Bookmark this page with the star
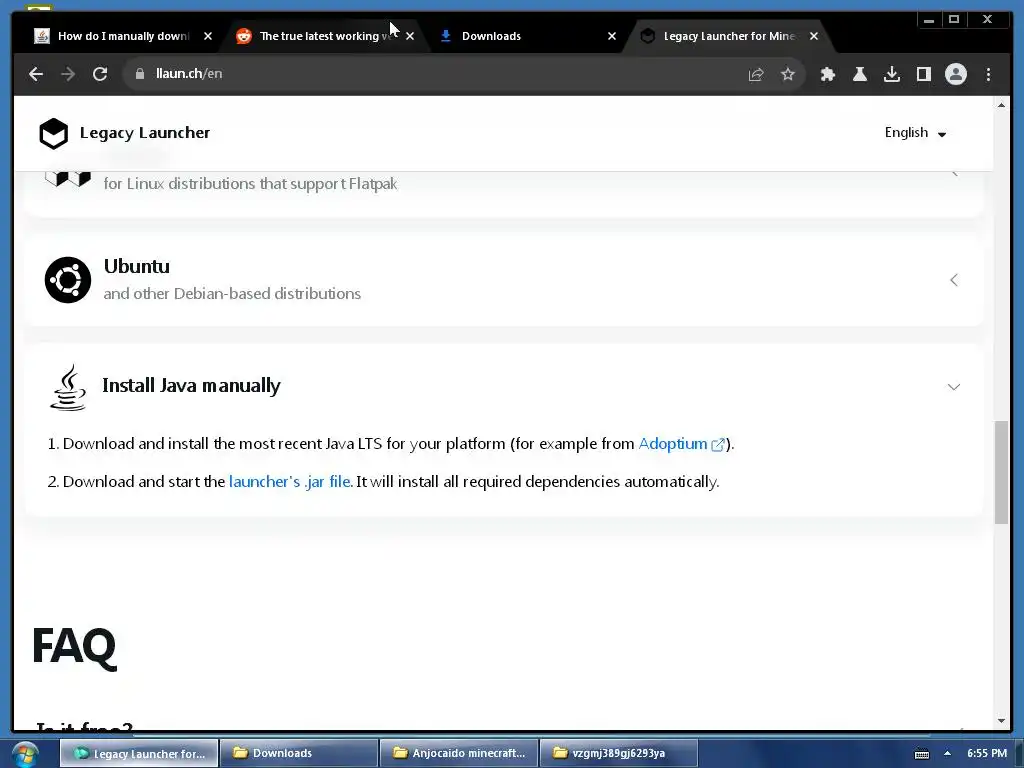The height and width of the screenshot is (768, 1024). tap(788, 74)
